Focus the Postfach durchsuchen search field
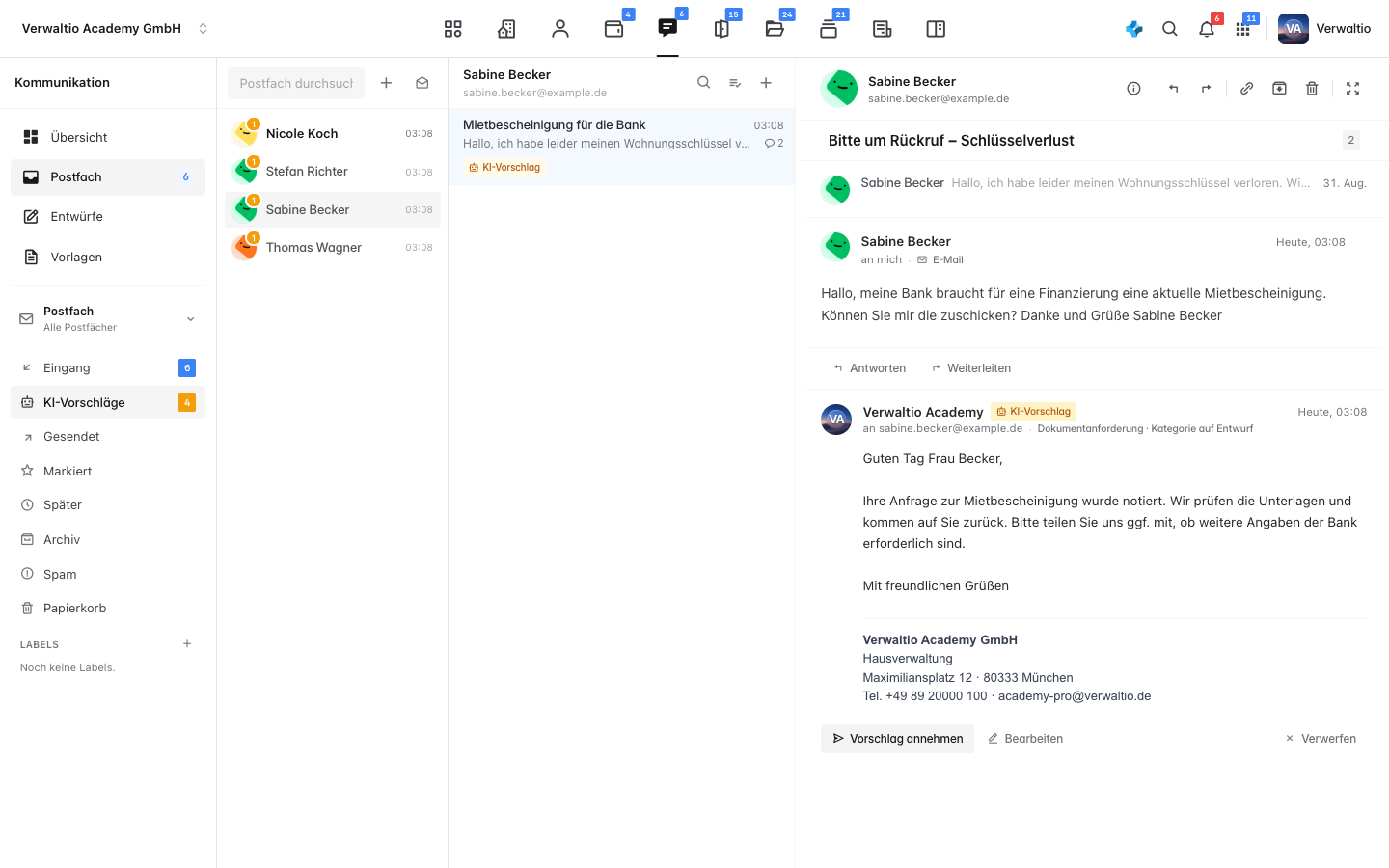The width and height of the screenshot is (1389, 868). pyautogui.click(x=296, y=83)
